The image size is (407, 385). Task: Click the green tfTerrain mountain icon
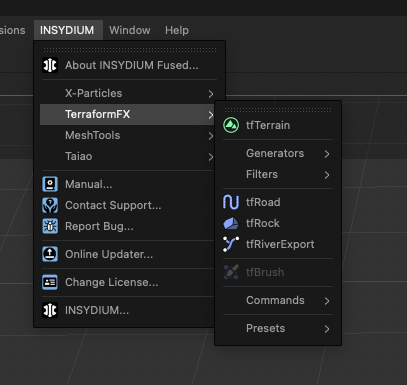[x=231, y=125]
